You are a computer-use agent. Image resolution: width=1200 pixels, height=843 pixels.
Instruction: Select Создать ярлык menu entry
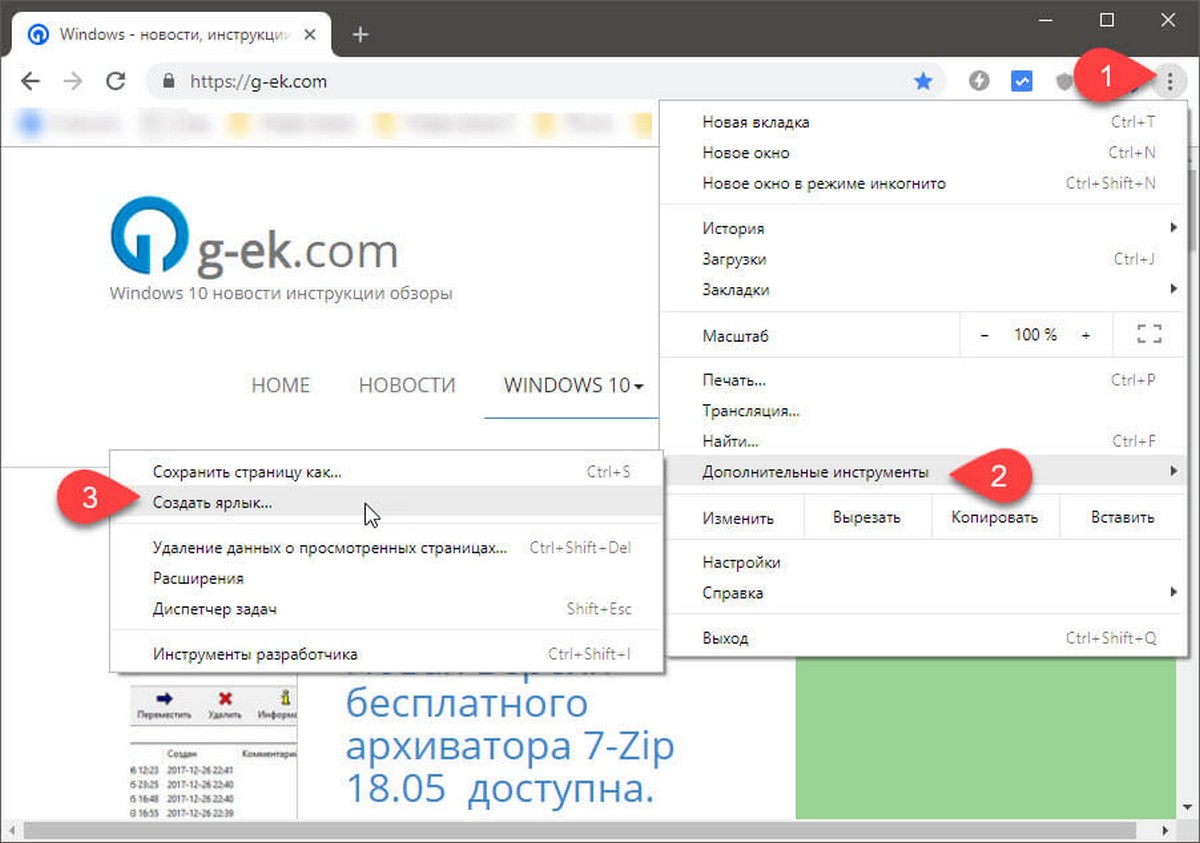pyautogui.click(x=213, y=503)
